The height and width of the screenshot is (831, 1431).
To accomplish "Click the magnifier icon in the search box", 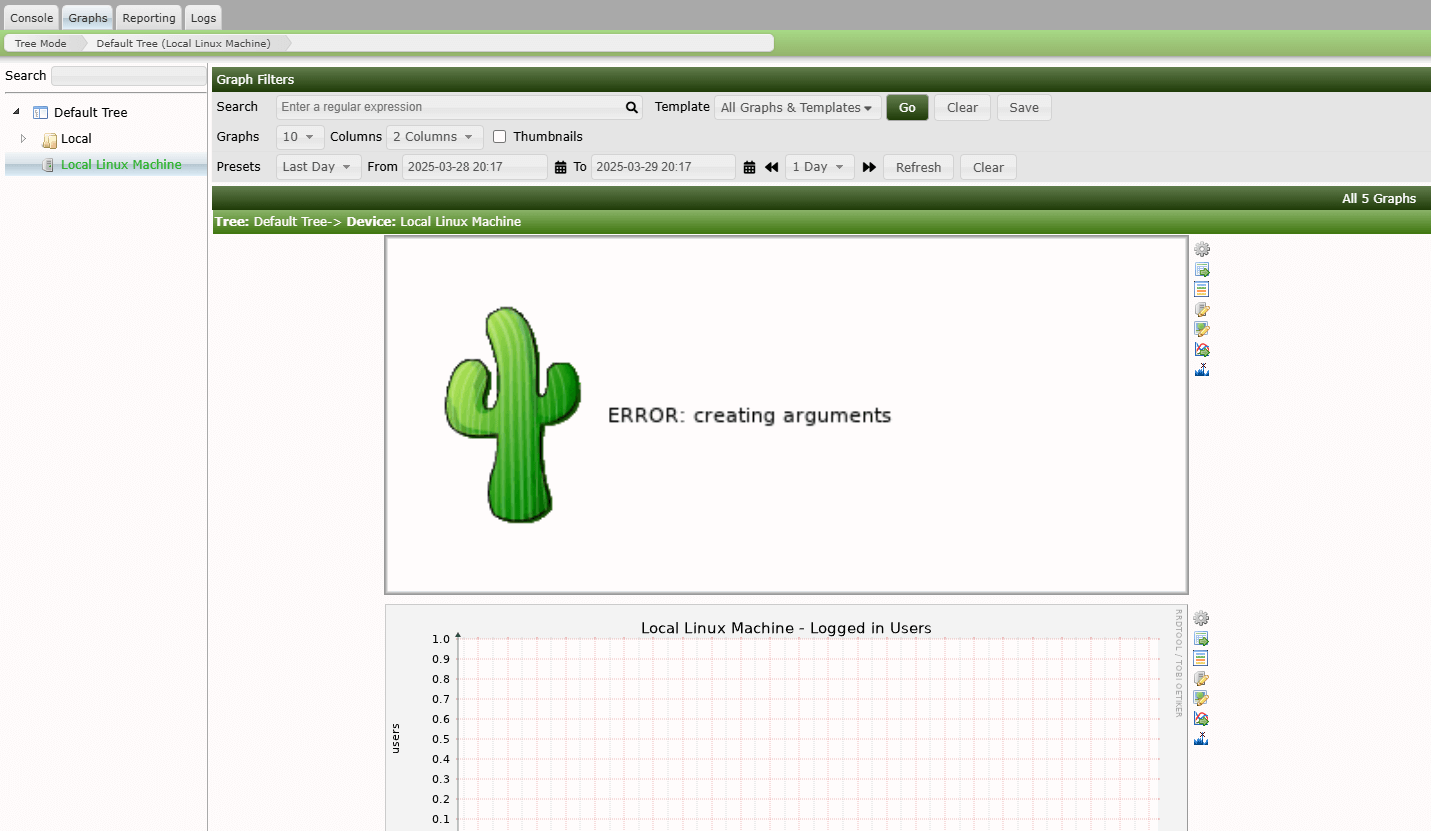I will pyautogui.click(x=632, y=107).
